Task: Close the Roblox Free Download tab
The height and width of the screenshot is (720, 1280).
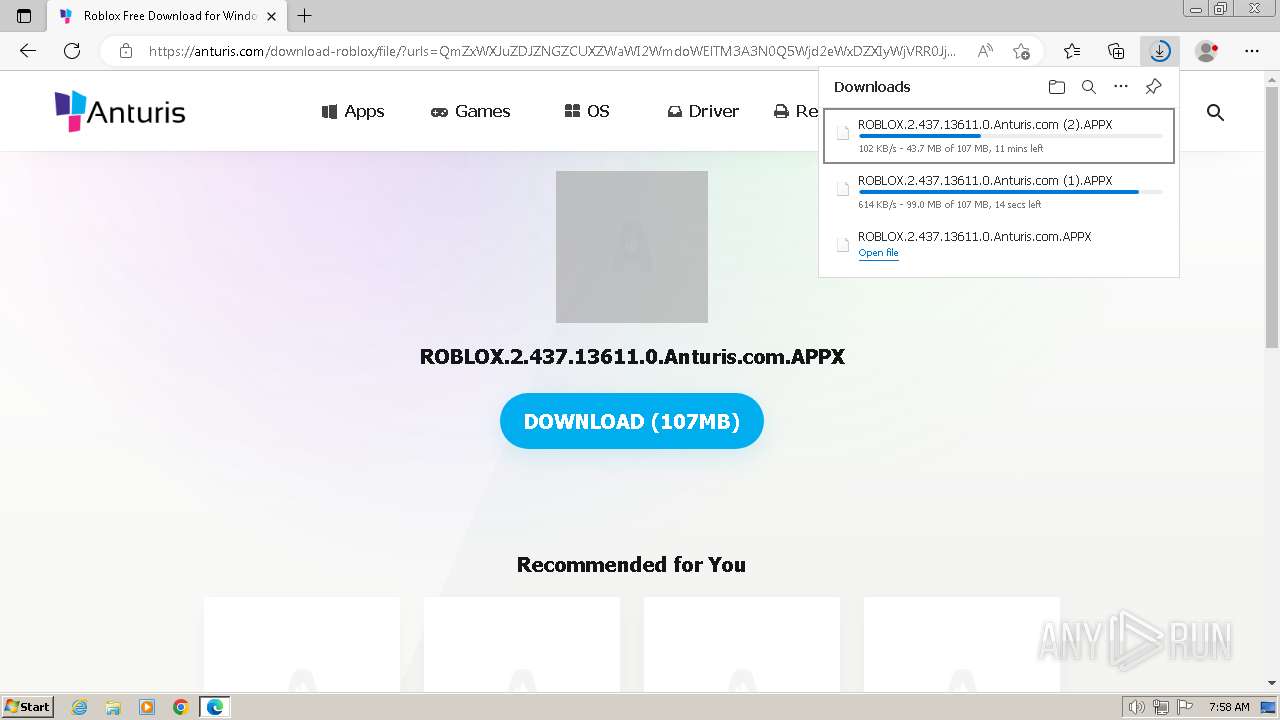Action: (271, 16)
